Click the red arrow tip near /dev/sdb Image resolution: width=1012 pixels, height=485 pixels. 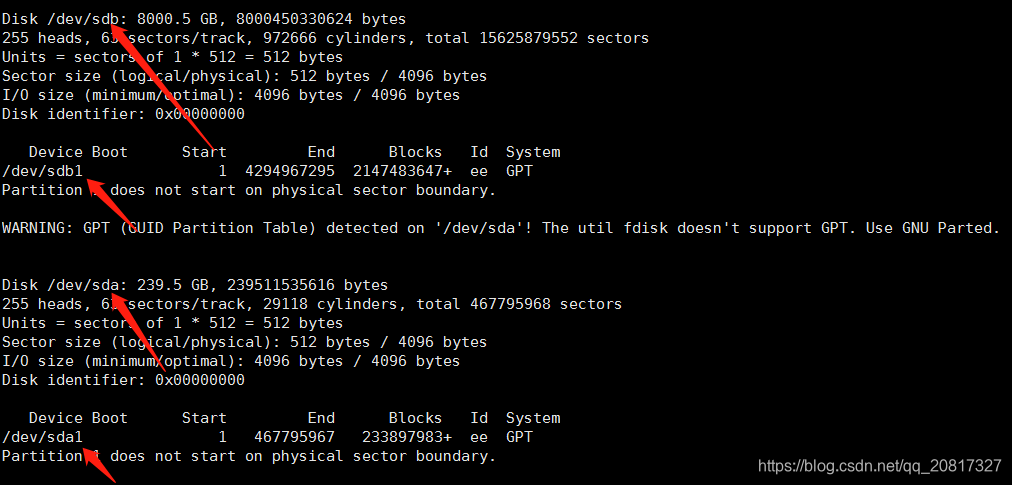click(x=114, y=21)
